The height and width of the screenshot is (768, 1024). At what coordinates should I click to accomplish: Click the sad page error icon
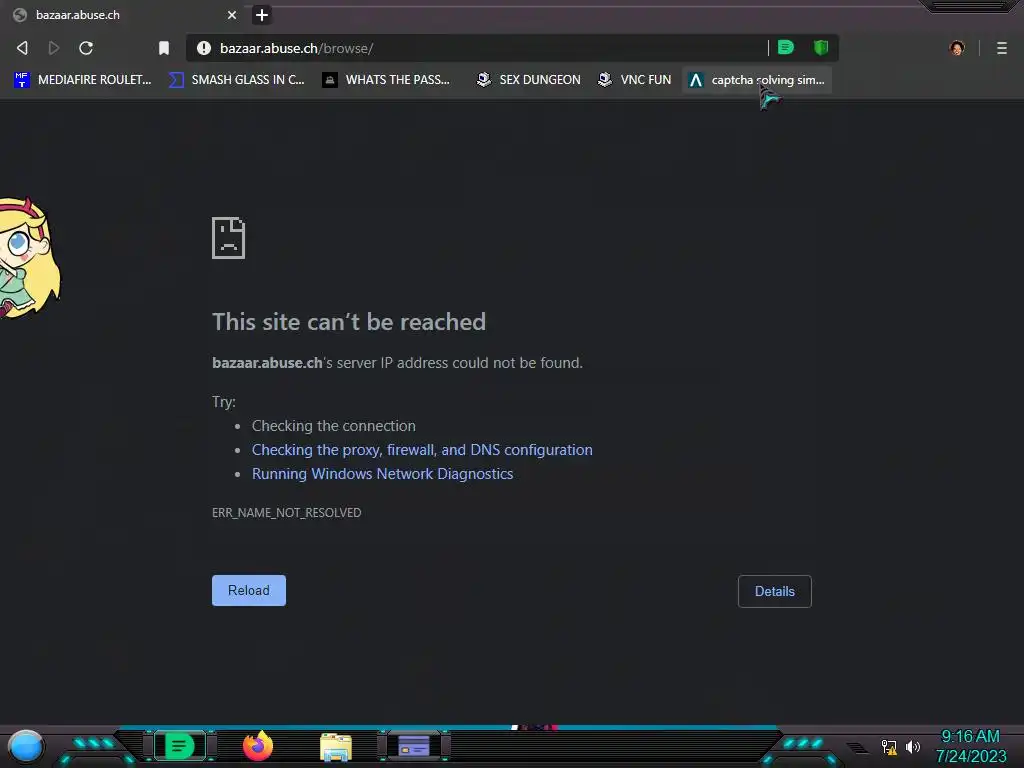pos(229,238)
